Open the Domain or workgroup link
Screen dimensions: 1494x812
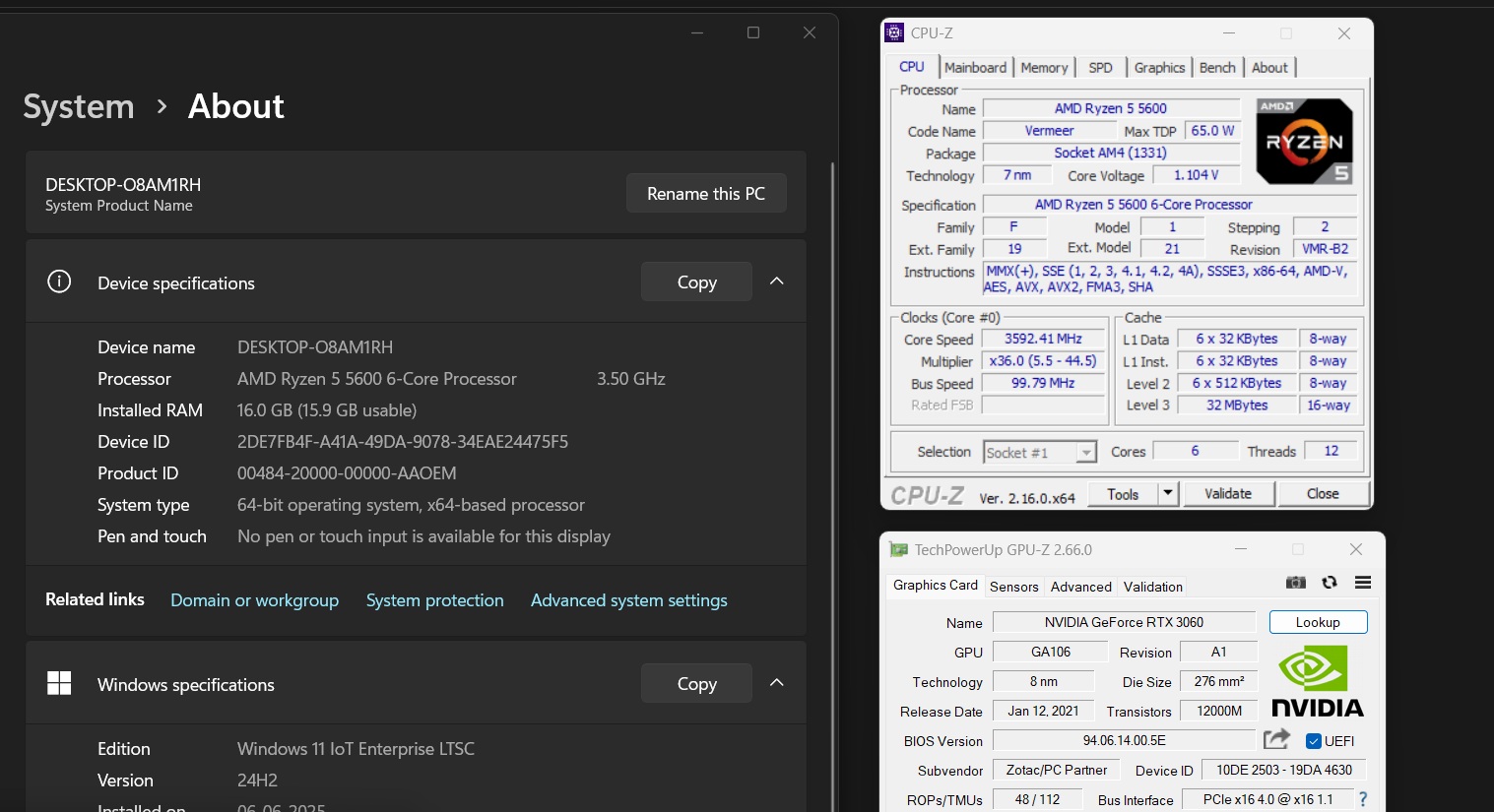[254, 599]
